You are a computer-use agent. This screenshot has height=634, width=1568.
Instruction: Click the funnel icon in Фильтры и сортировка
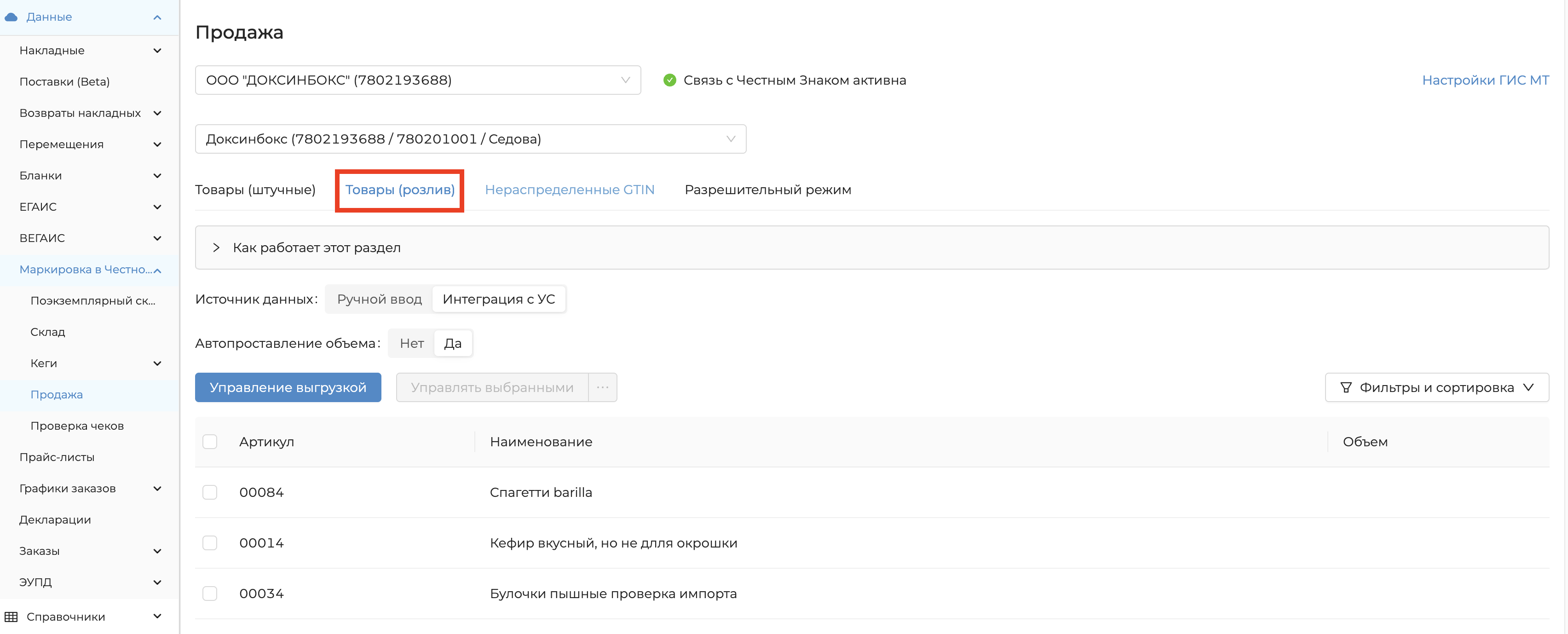click(x=1345, y=387)
